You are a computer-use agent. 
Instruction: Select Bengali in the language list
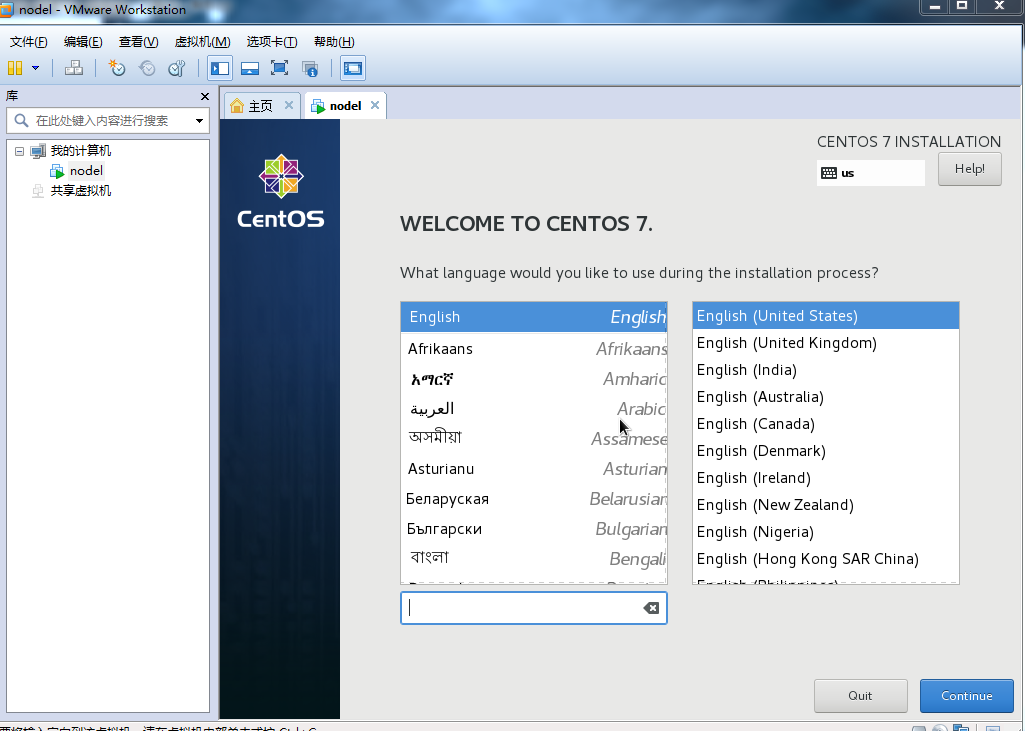pyautogui.click(x=534, y=558)
